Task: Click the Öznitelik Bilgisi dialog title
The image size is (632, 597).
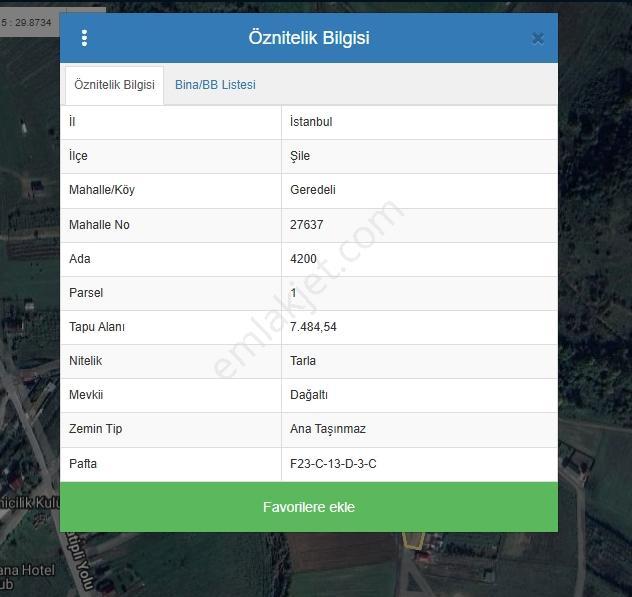Action: (309, 38)
